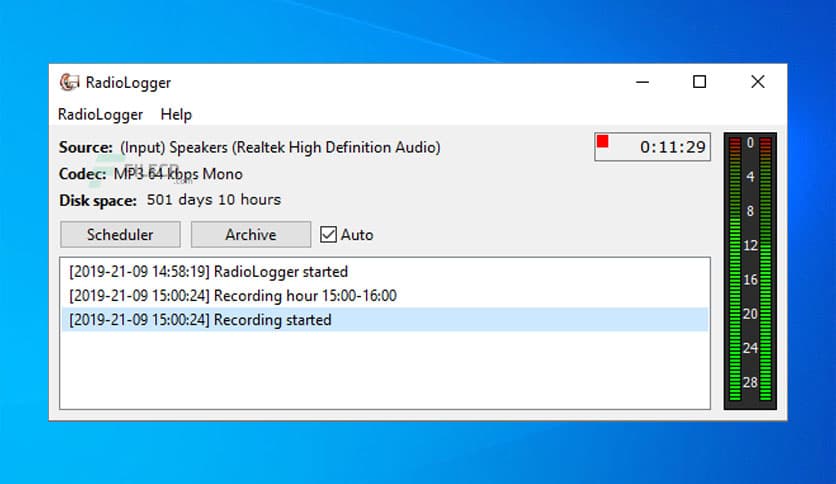Open the RadioLogger menu
Viewport: 836px width, 484px height.
(x=100, y=115)
